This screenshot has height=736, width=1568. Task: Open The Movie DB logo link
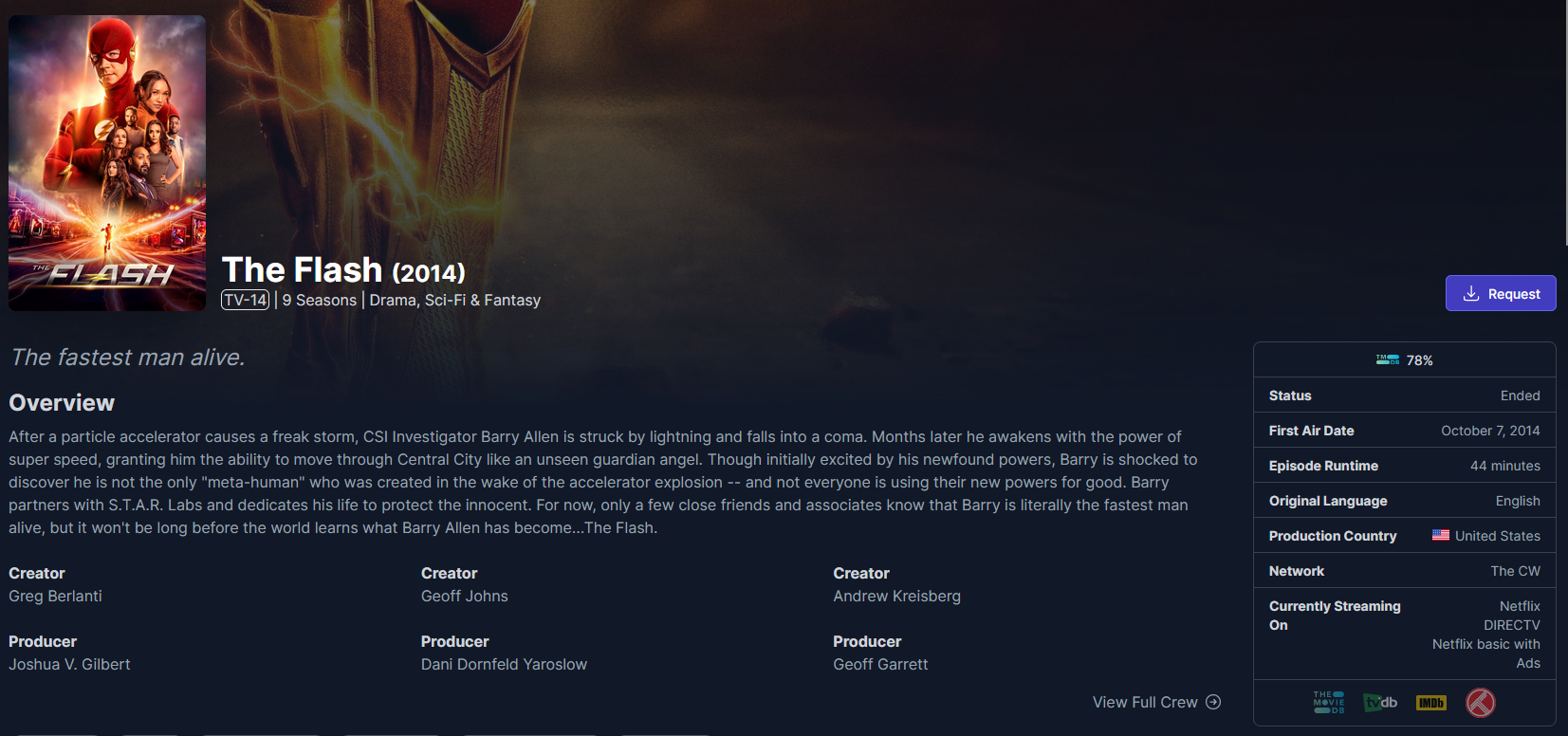(x=1329, y=703)
